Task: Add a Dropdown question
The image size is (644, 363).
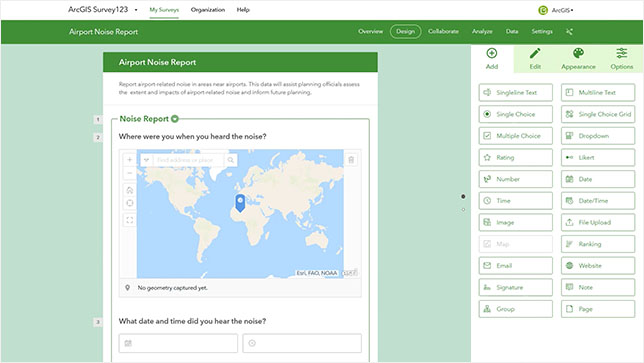Action: (598, 136)
